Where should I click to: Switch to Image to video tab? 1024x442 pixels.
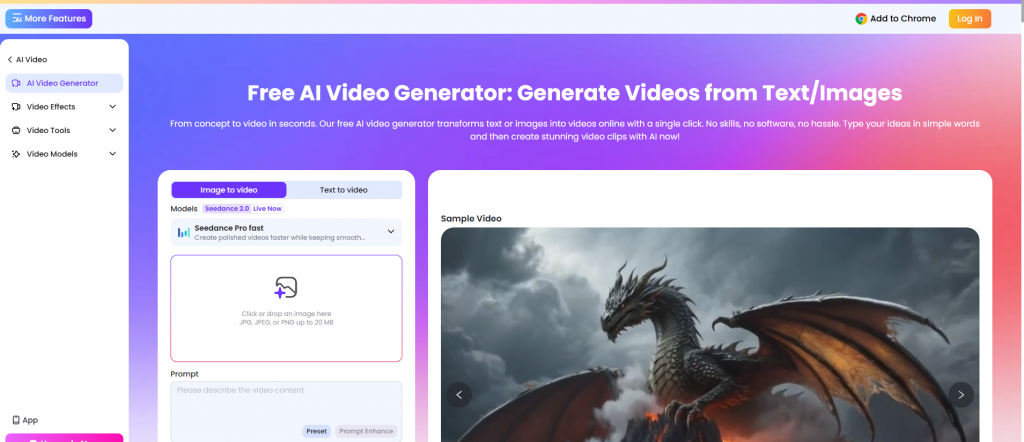tap(229, 190)
